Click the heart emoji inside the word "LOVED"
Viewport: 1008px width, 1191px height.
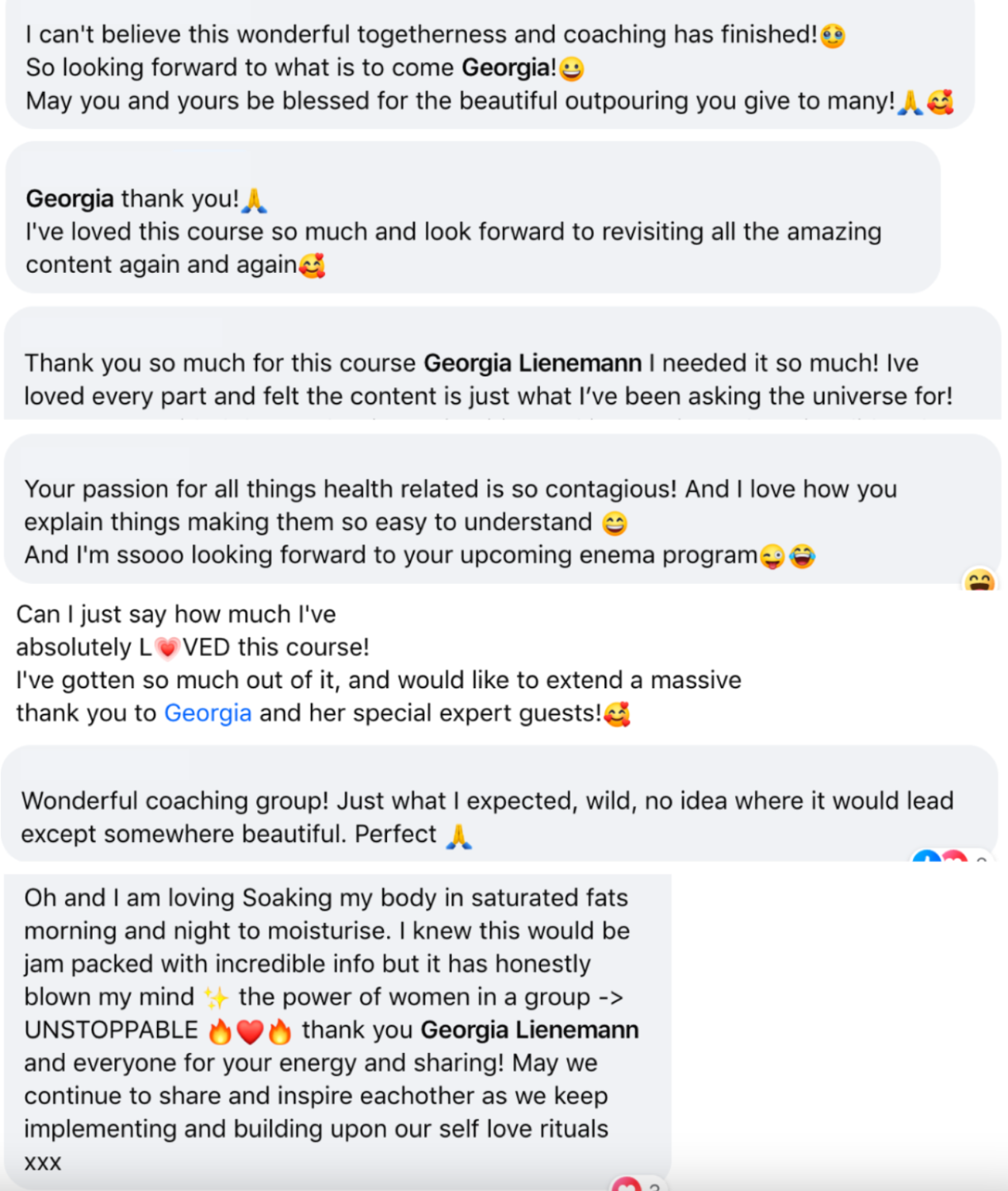point(167,648)
